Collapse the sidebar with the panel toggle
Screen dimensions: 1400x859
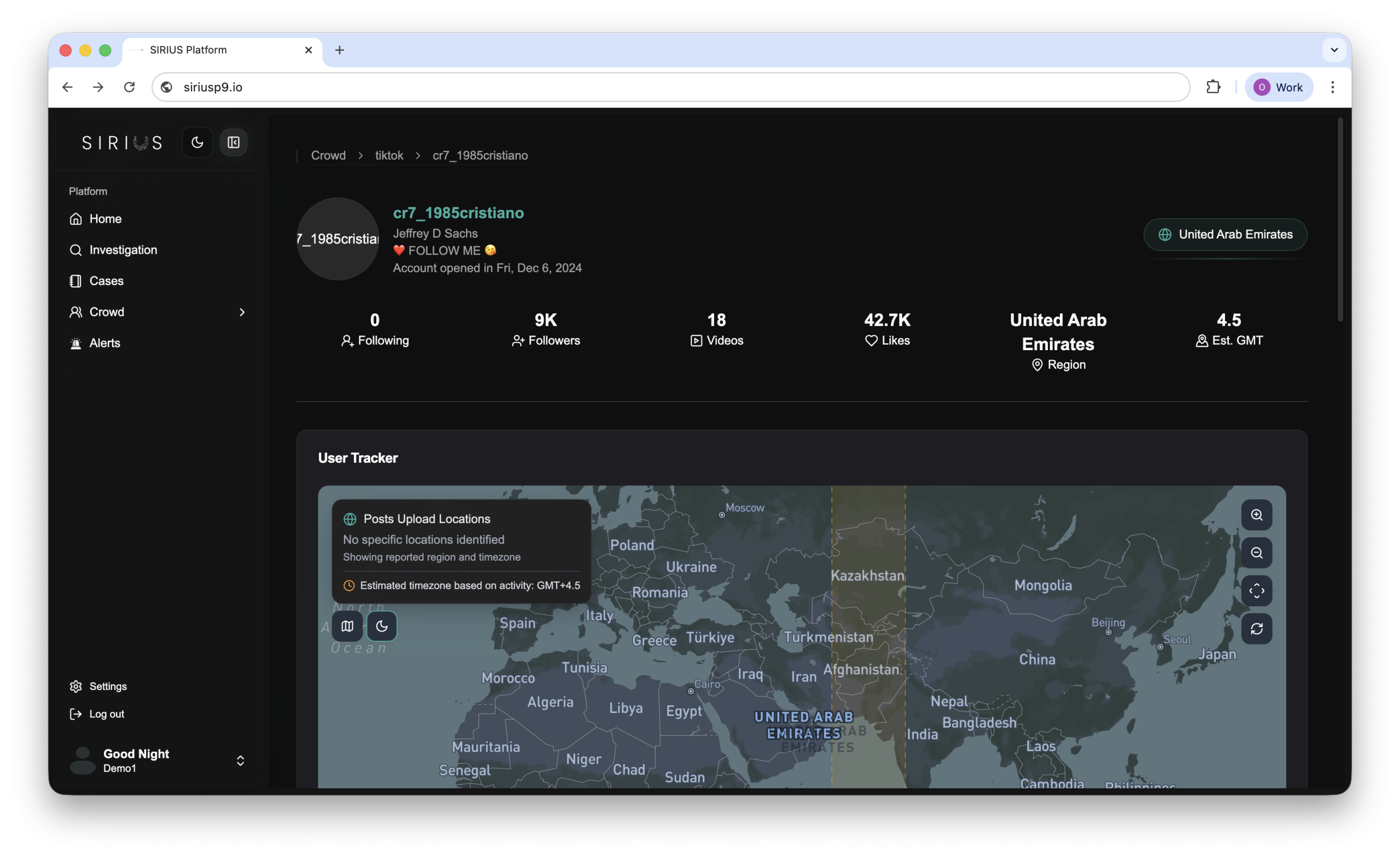234,142
